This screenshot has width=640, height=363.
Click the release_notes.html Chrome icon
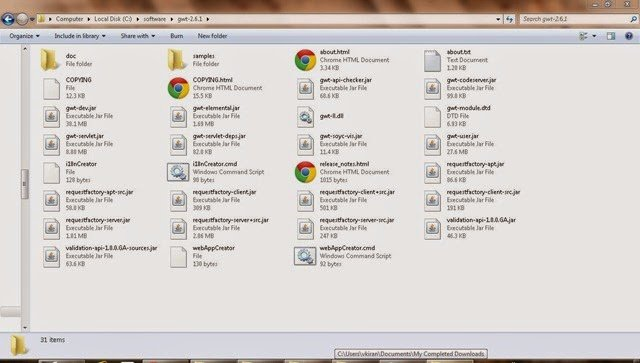coord(305,172)
